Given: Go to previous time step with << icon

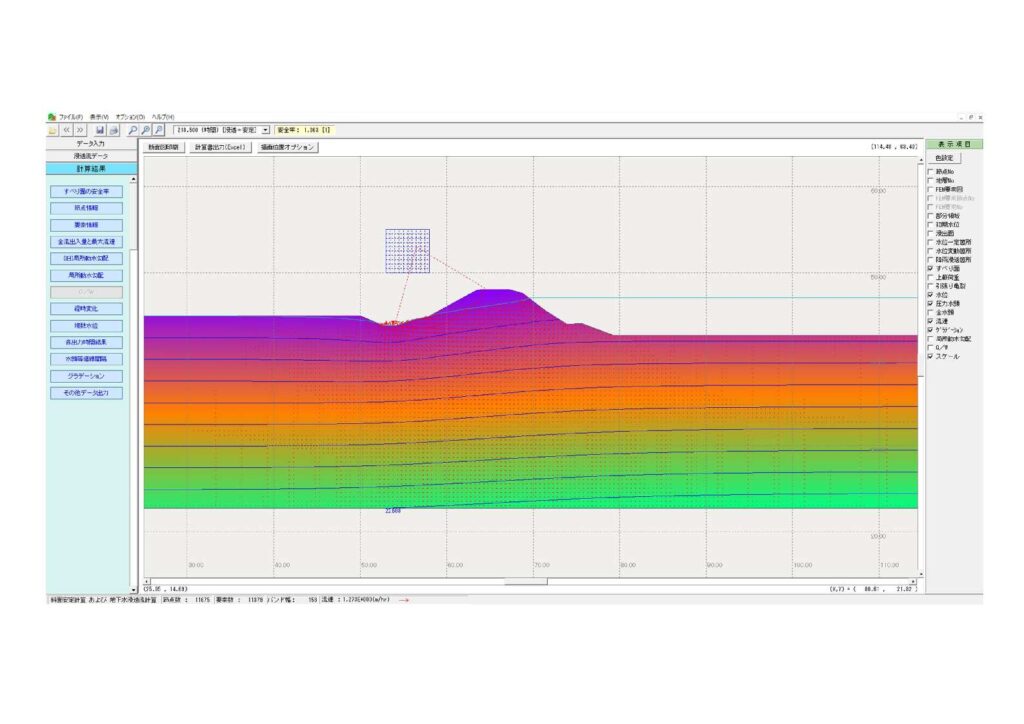Looking at the screenshot, I should [66, 130].
